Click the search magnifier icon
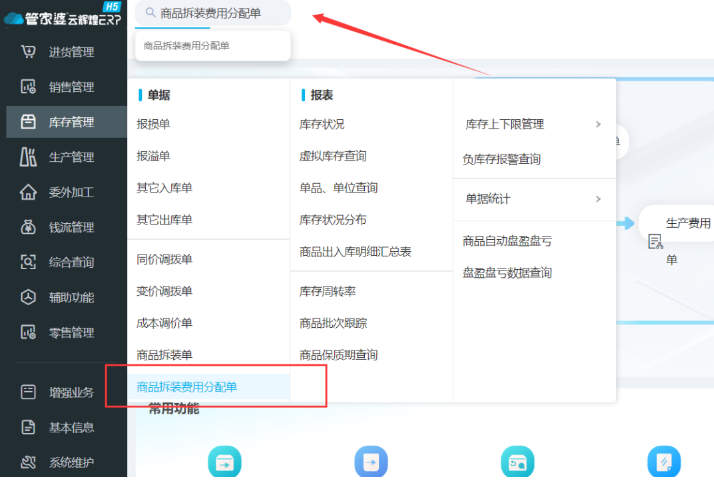 tap(150, 13)
